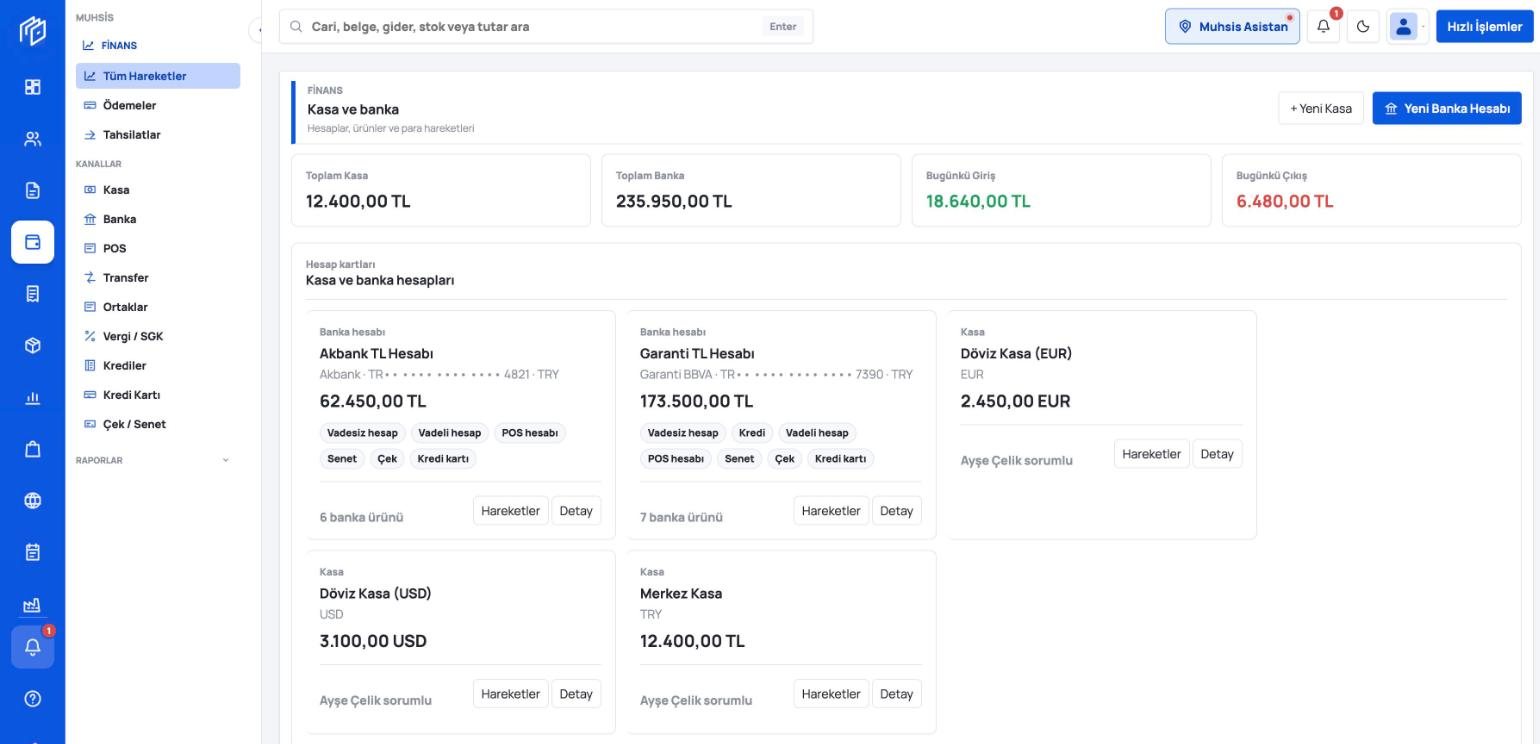The height and width of the screenshot is (744, 1540).
Task: Show Hareketler for Akbank TL Hesabı
Action: point(510,511)
